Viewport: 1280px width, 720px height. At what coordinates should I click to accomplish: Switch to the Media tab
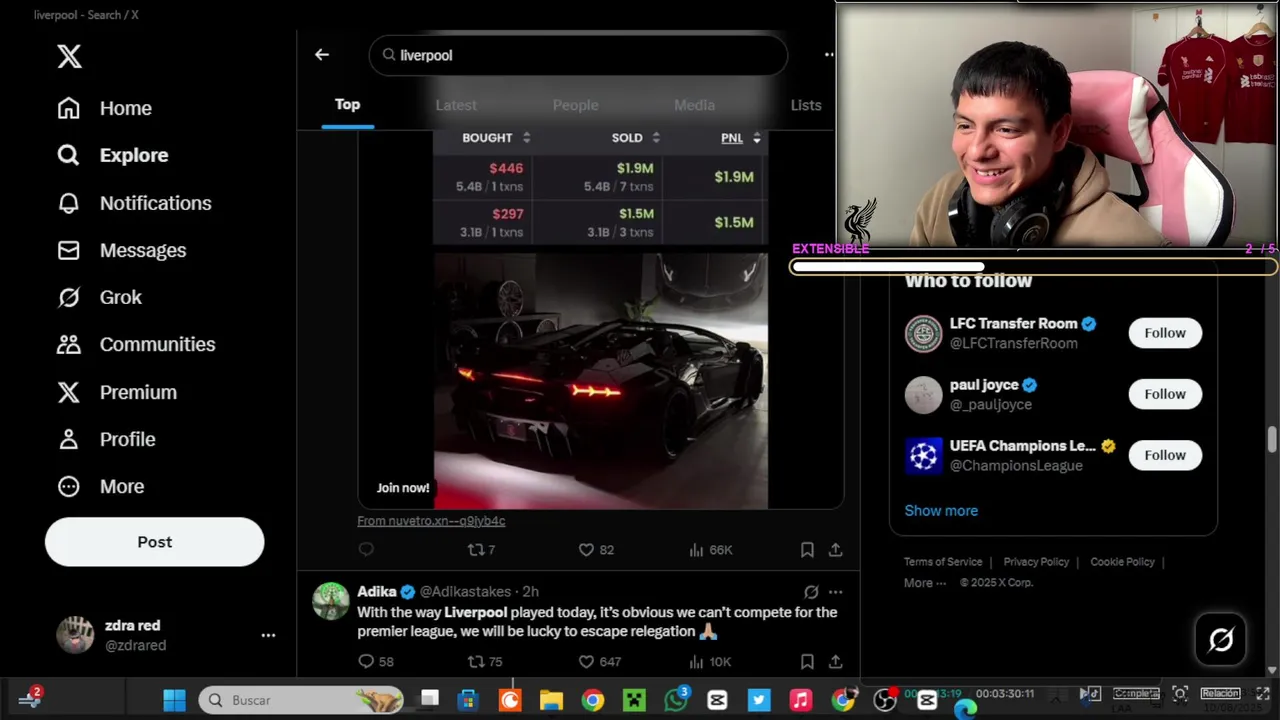[694, 105]
